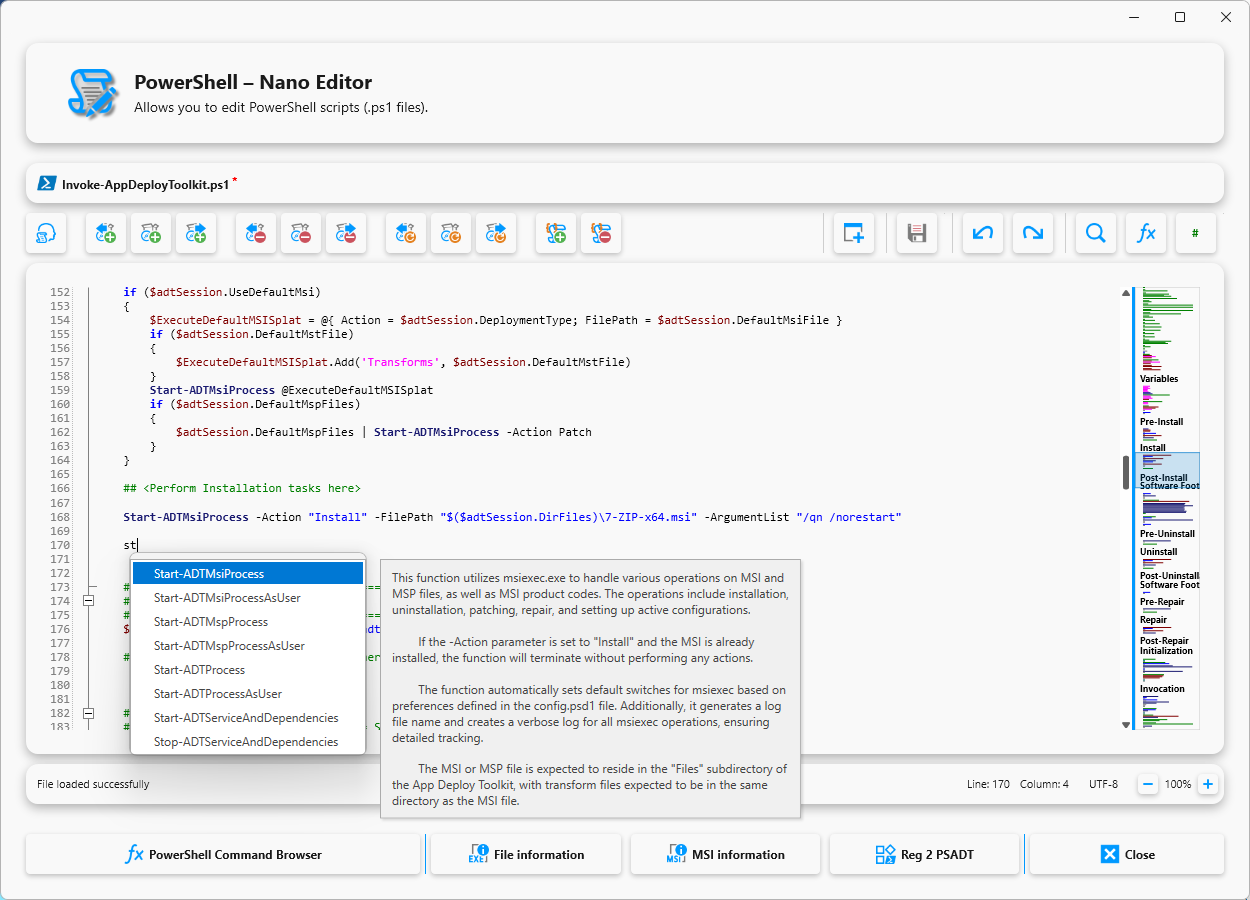Select Start-ADTProcessAsUser suggestion
1250x900 pixels.
(248, 694)
